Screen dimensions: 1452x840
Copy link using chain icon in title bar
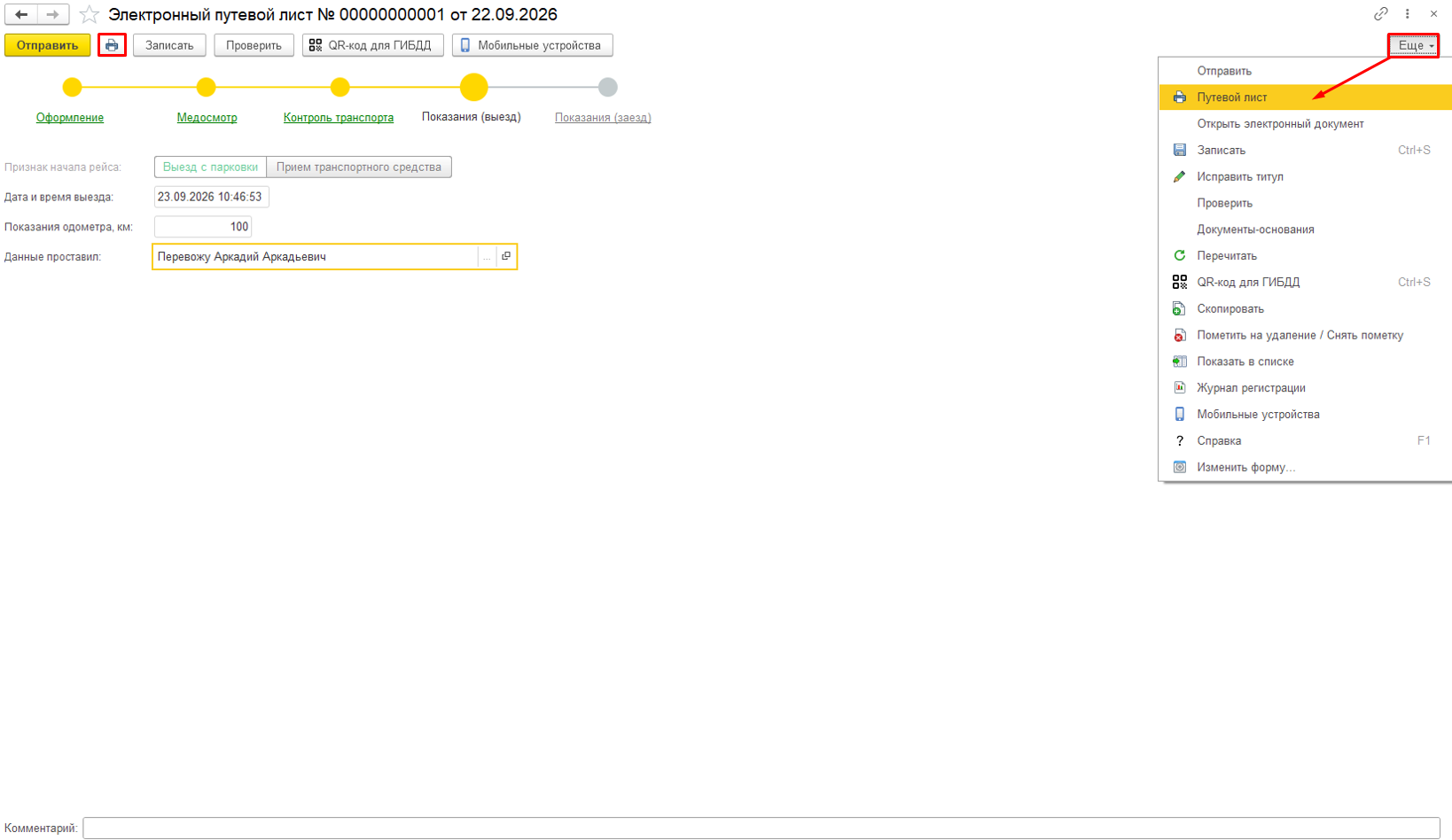1380,14
